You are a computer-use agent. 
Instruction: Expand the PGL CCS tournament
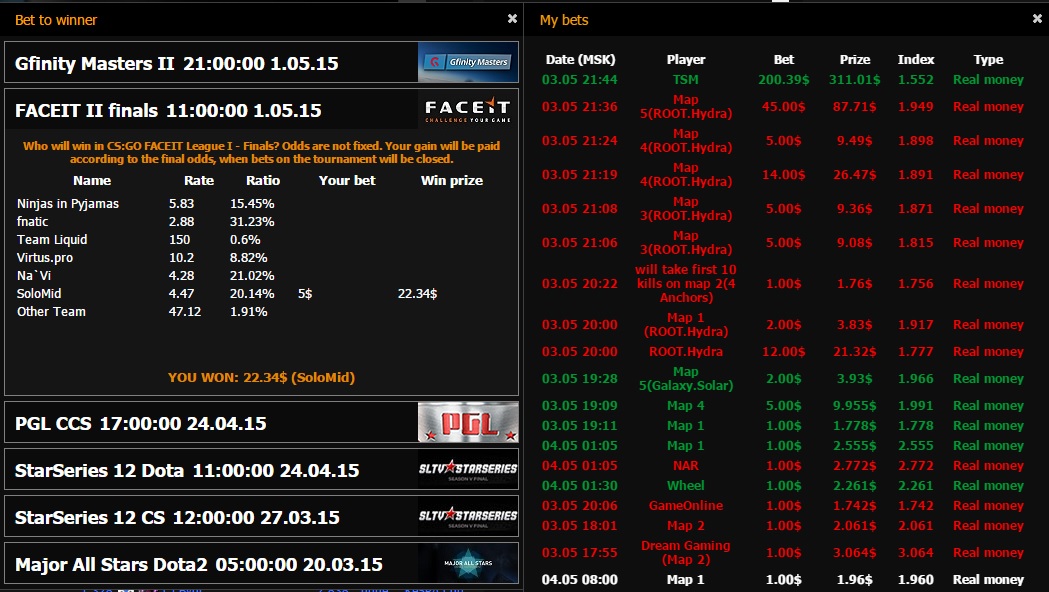pos(262,423)
